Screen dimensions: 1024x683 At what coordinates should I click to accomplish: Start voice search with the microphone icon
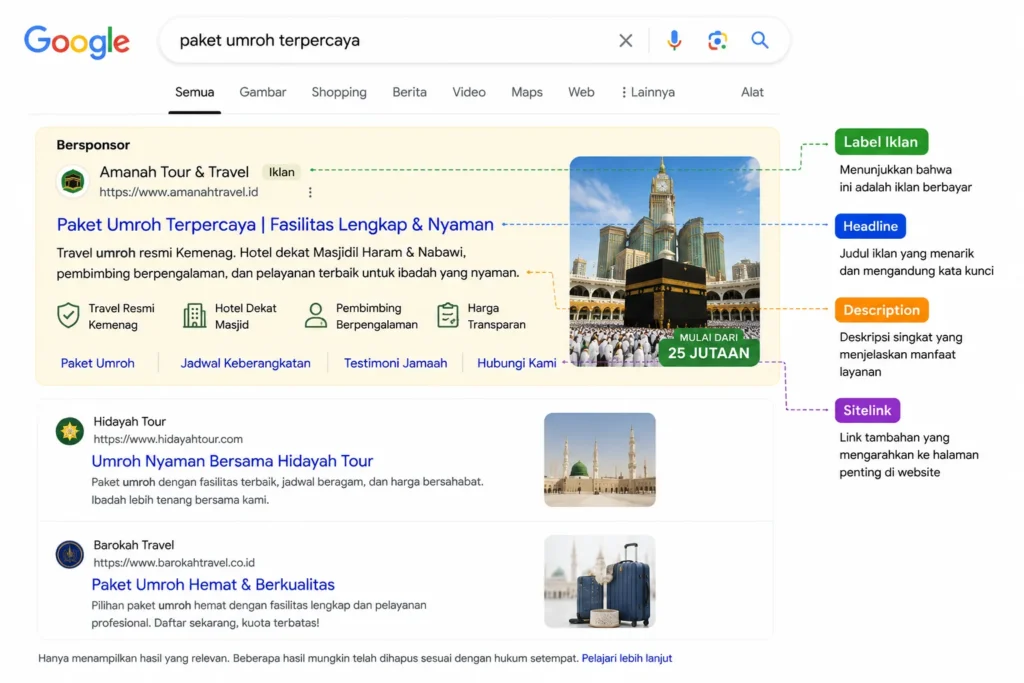pos(674,40)
